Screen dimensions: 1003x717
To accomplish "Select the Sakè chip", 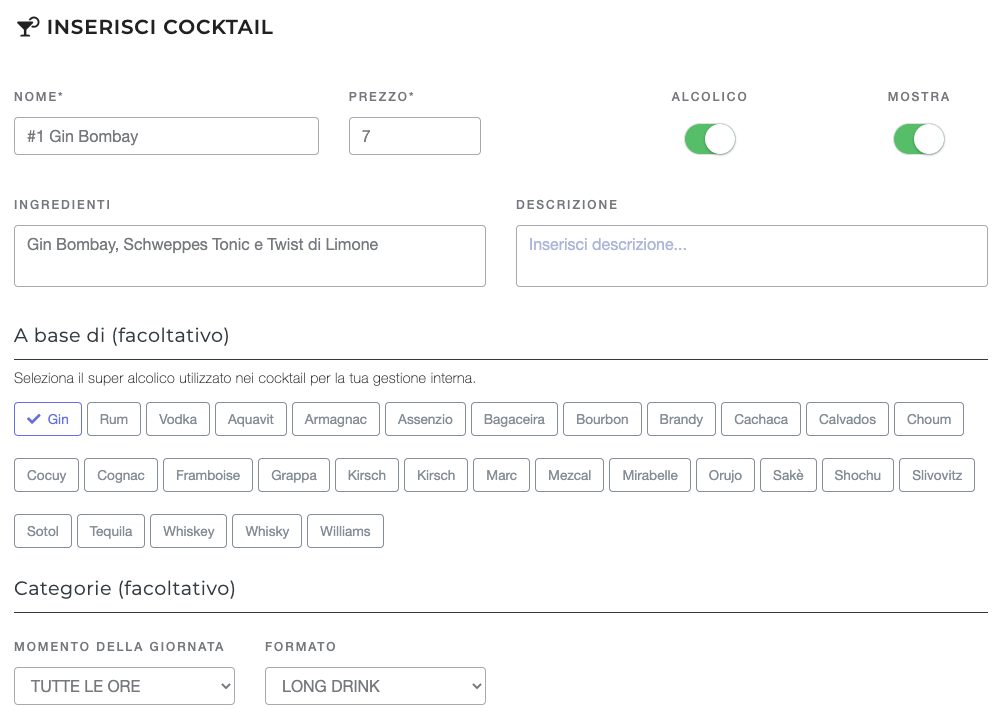I will (788, 475).
